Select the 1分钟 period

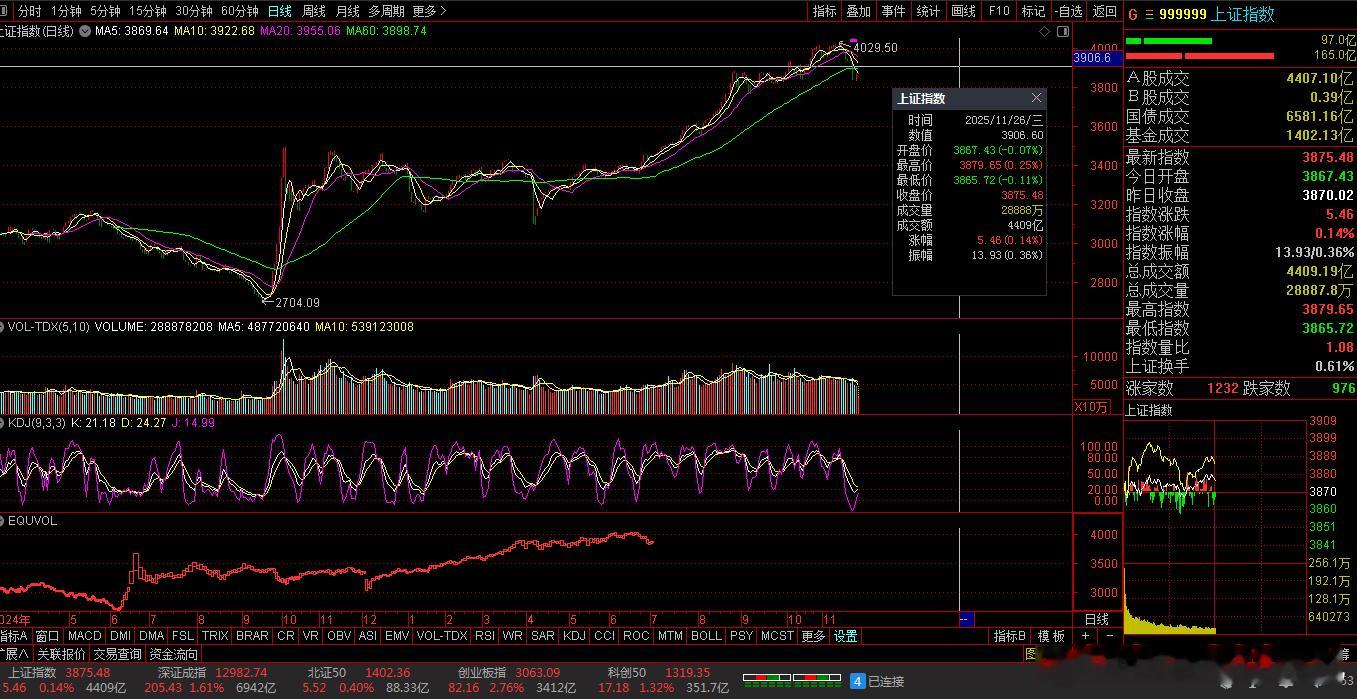(x=65, y=11)
